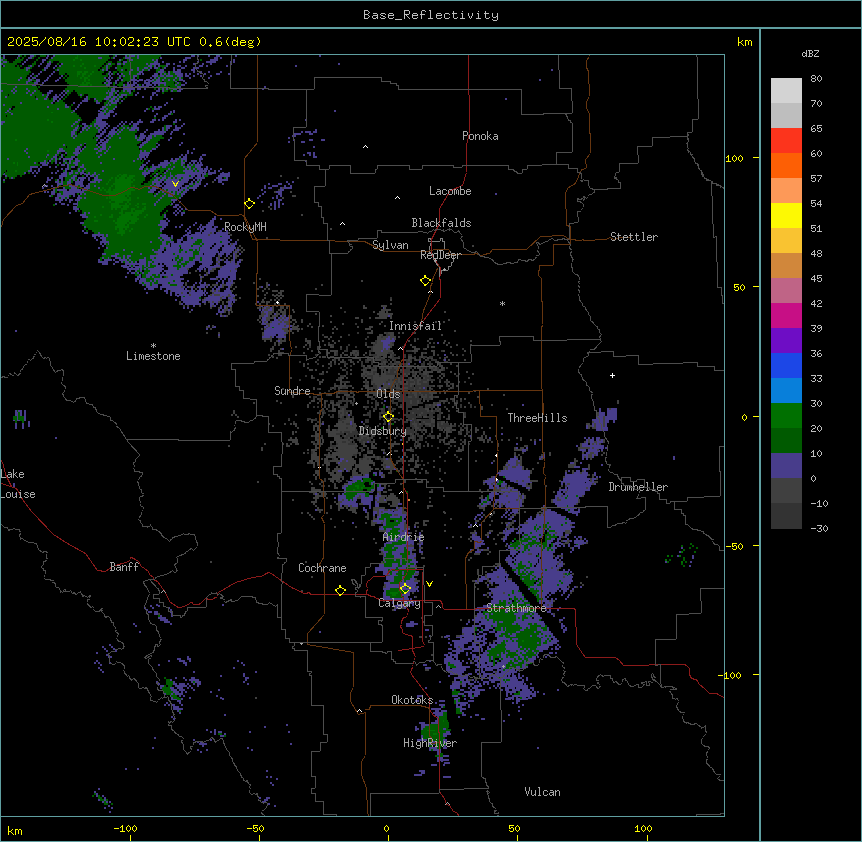Image resolution: width=862 pixels, height=842 pixels.
Task: Click the yellow V marker beside Calgary
Action: click(429, 584)
